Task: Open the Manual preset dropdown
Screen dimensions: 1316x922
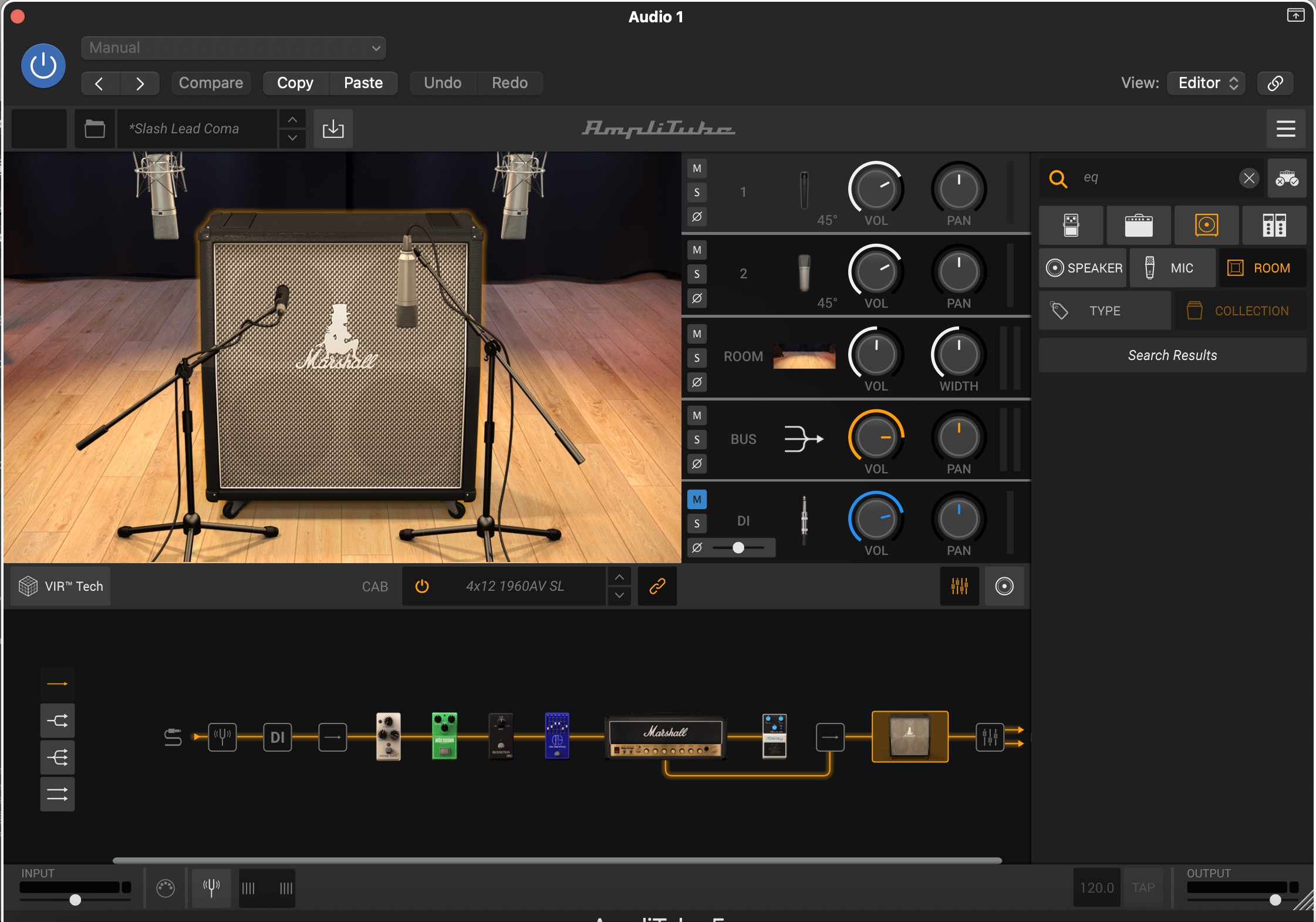Action: [x=233, y=48]
